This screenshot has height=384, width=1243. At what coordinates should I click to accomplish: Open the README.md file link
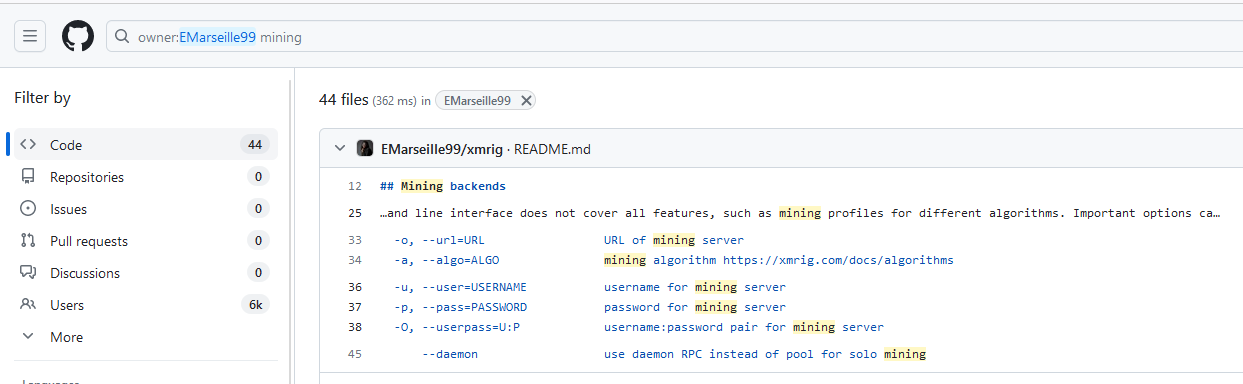(552, 149)
